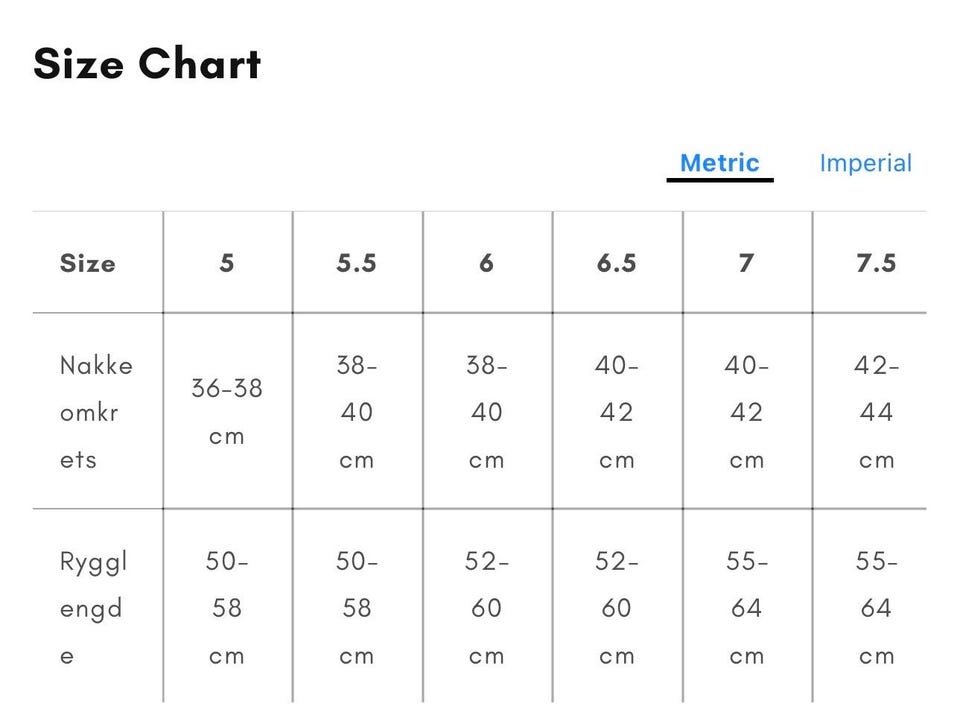The image size is (960, 718).
Task: Click back length for size 7
Action: click(x=746, y=608)
